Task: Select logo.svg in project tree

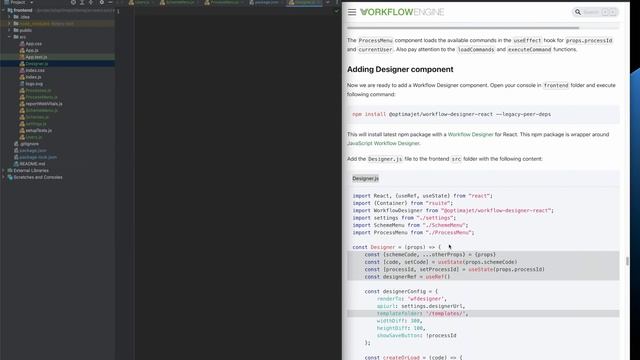Action: pos(34,84)
